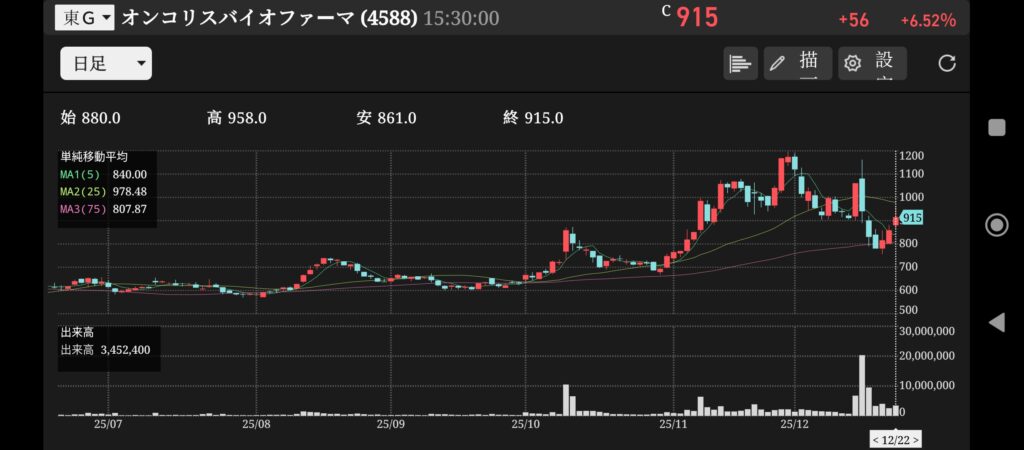Tap the MA3(75) moving average legend entry
The width and height of the screenshot is (1024, 450).
click(x=104, y=208)
